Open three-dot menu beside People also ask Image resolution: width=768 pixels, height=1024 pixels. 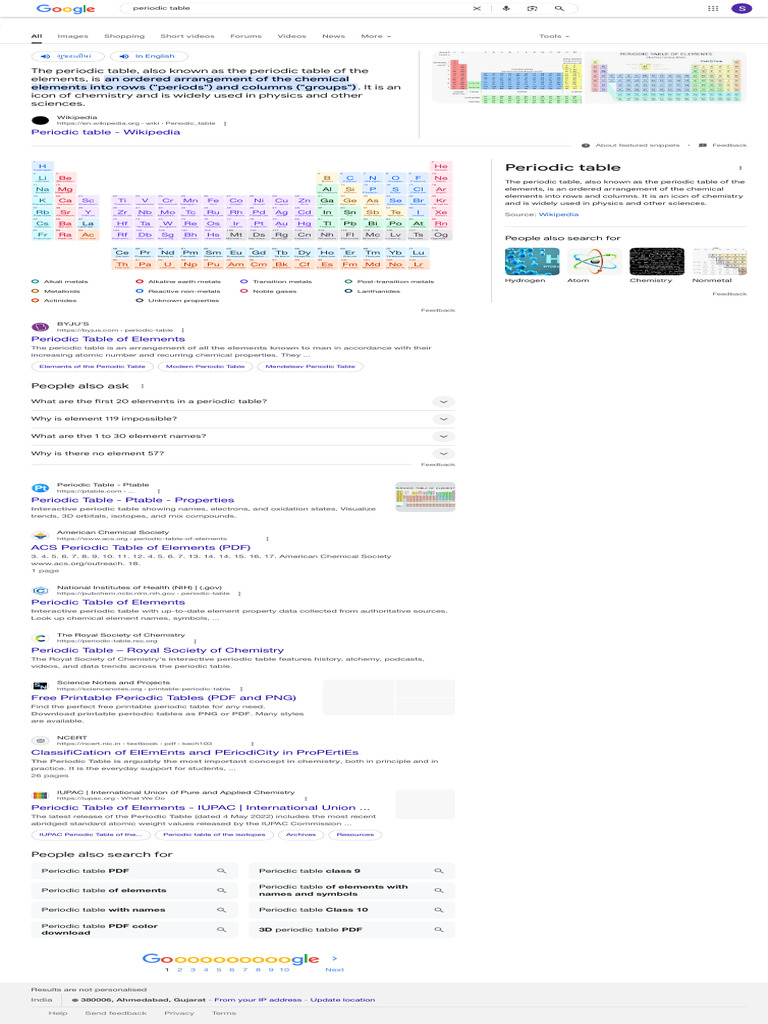click(x=142, y=386)
